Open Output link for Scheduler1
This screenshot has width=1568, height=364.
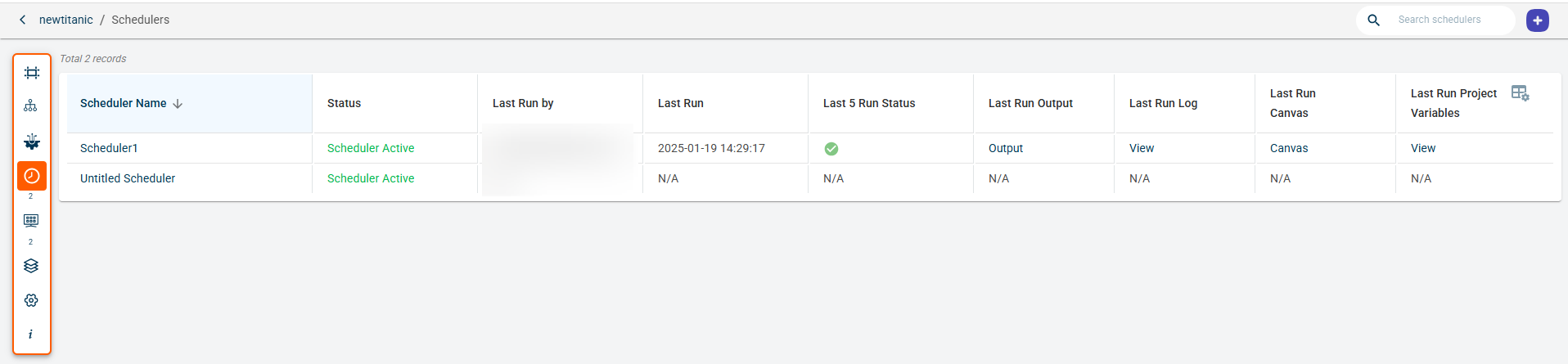(x=1006, y=148)
